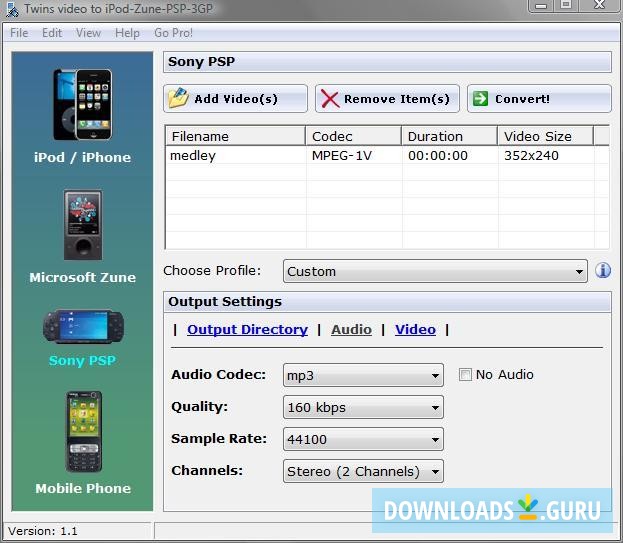Click the Codec column header
Viewport: 623px width, 543px height.
coord(354,136)
